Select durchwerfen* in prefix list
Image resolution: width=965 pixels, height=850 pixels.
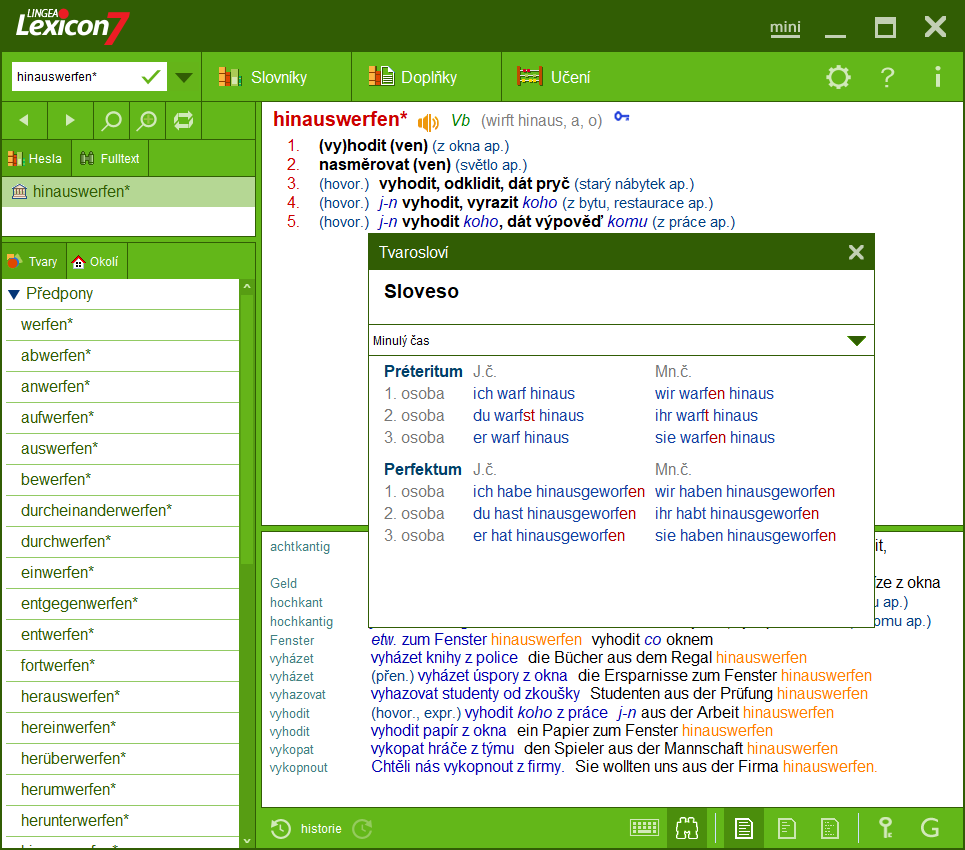pyautogui.click(x=122, y=542)
